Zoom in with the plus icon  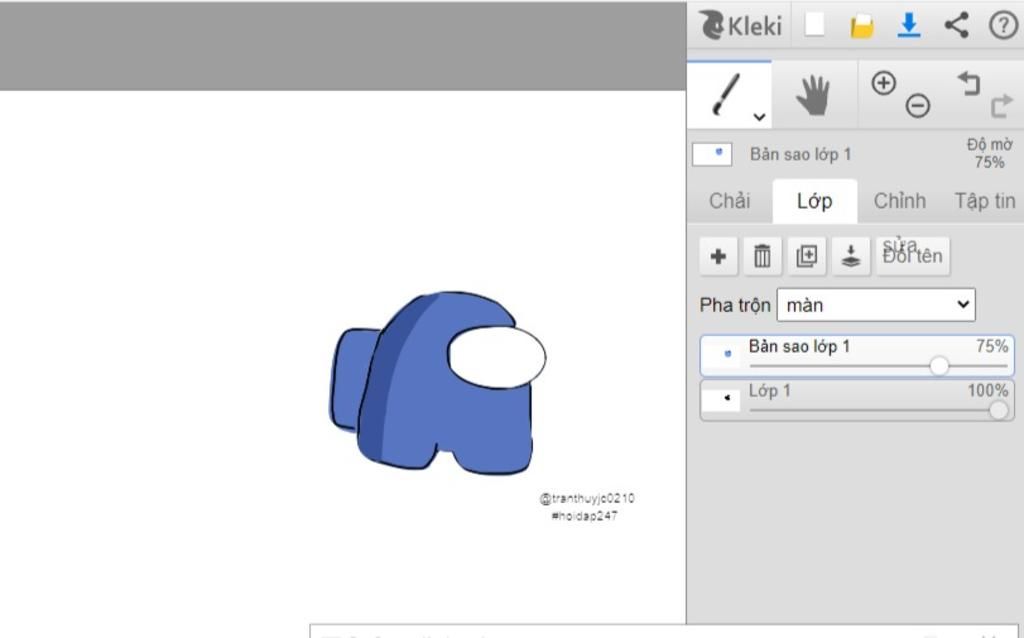884,84
